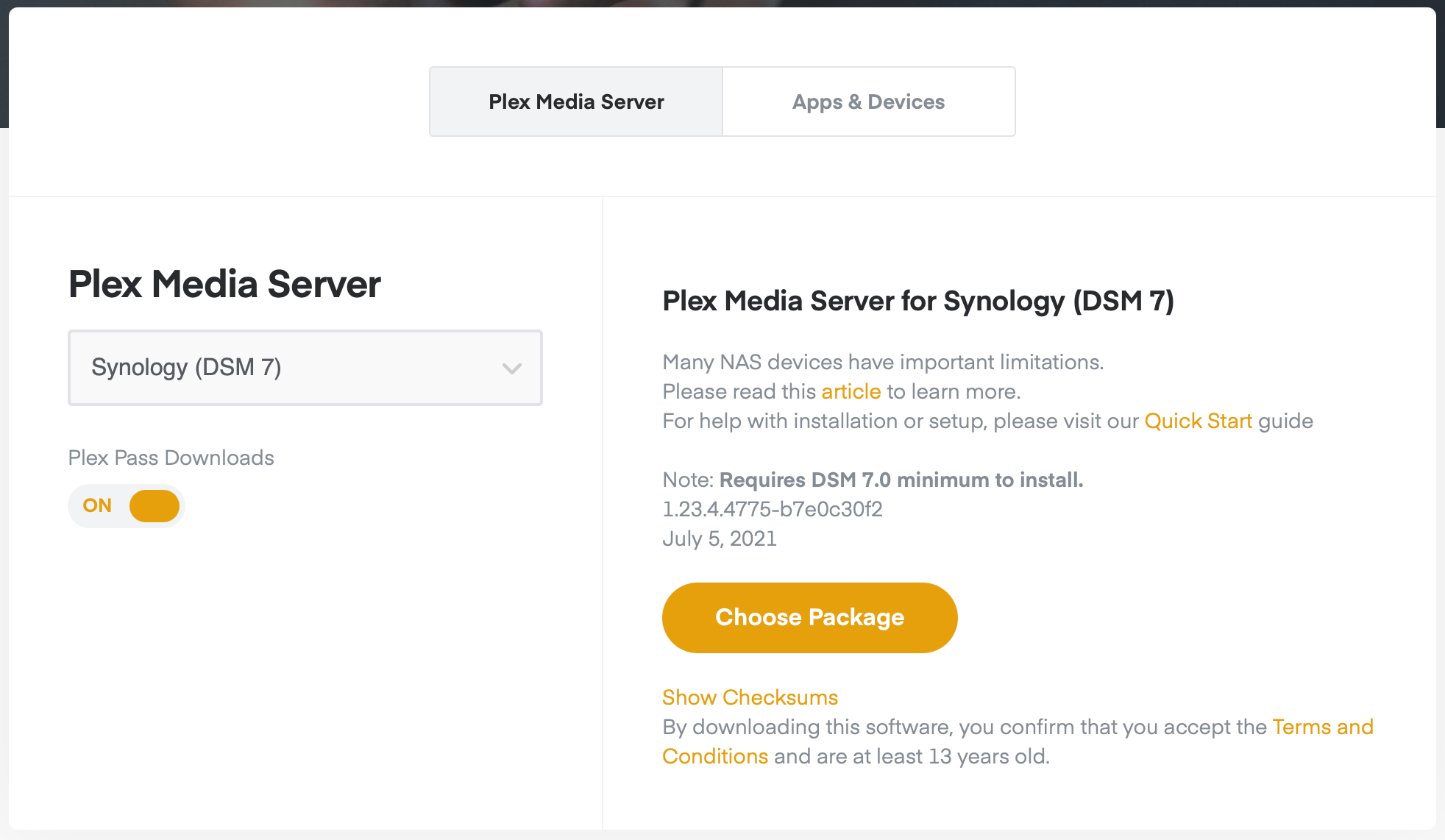1445x840 pixels.
Task: Click the Requires DSM 7.0 minimum note
Action: 901,480
